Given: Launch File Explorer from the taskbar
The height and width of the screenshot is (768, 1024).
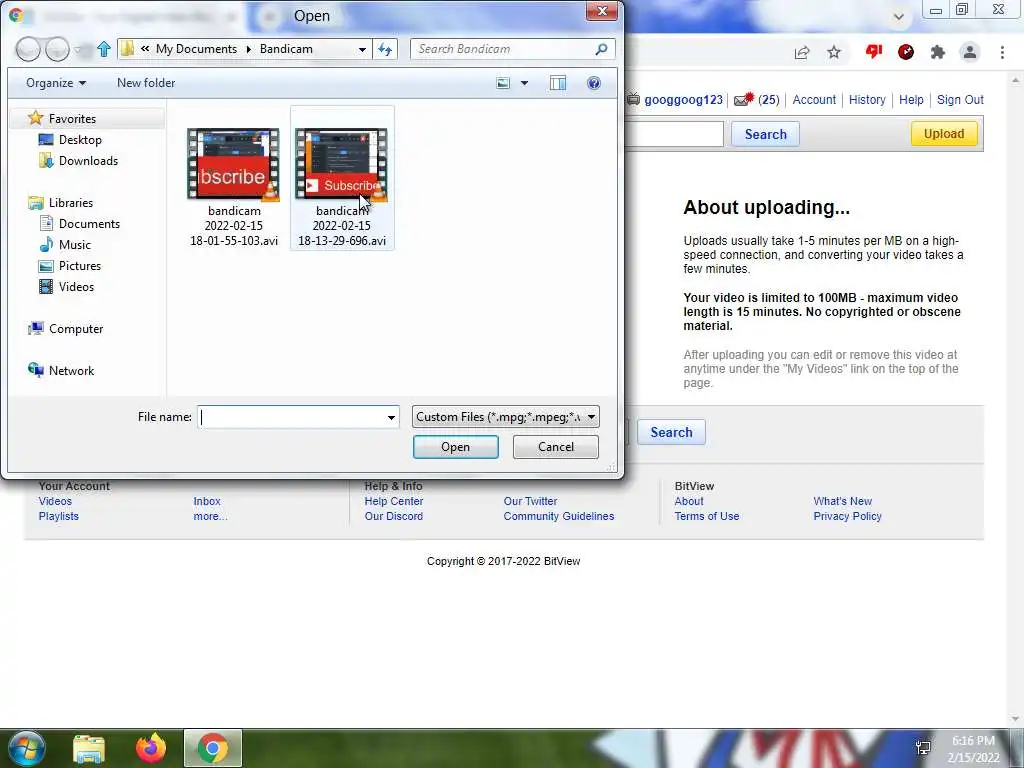Looking at the screenshot, I should tap(89, 749).
